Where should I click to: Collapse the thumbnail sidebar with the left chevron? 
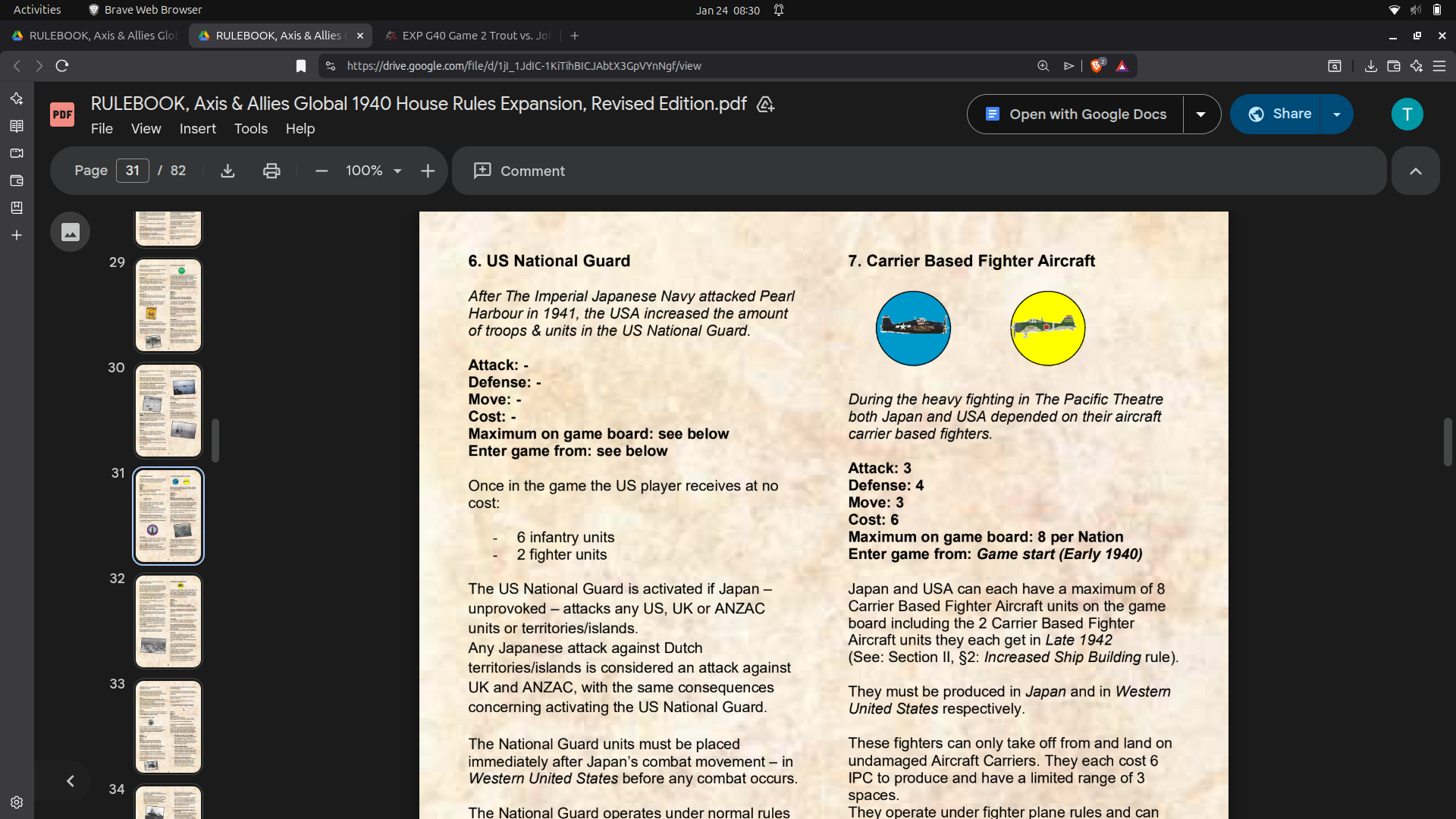tap(70, 780)
